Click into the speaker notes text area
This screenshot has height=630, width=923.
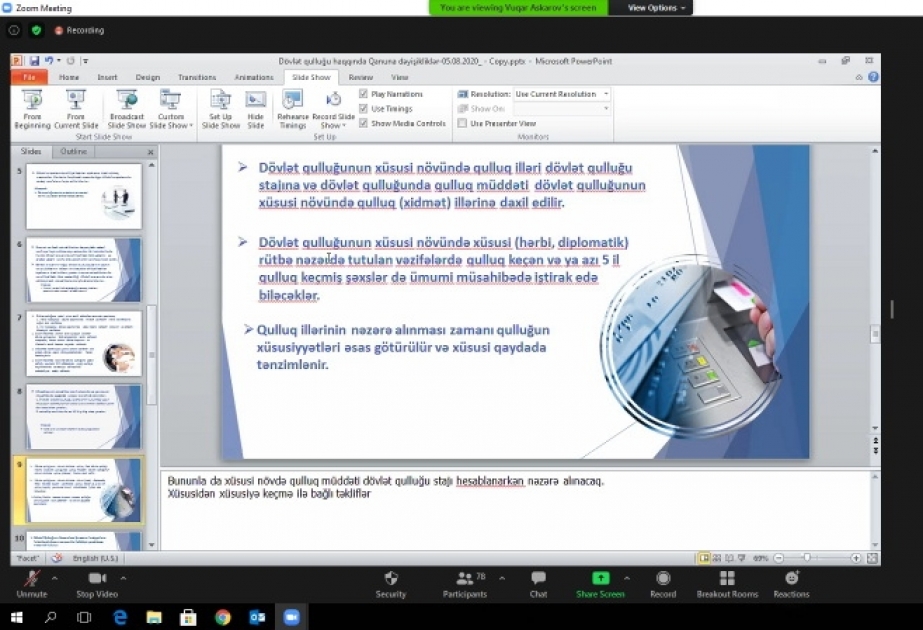pyautogui.click(x=516, y=509)
